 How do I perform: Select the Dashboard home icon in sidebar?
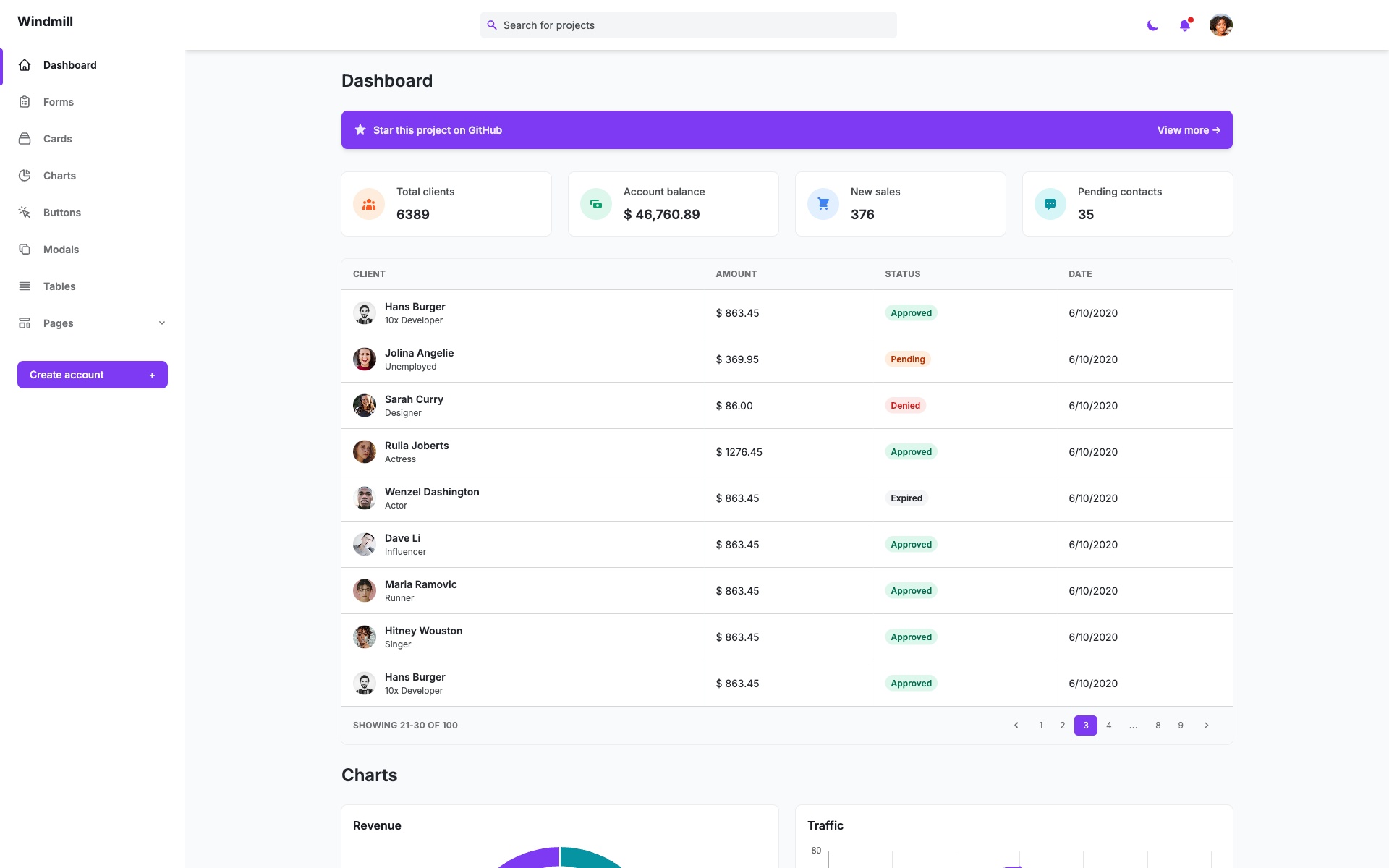coord(25,65)
